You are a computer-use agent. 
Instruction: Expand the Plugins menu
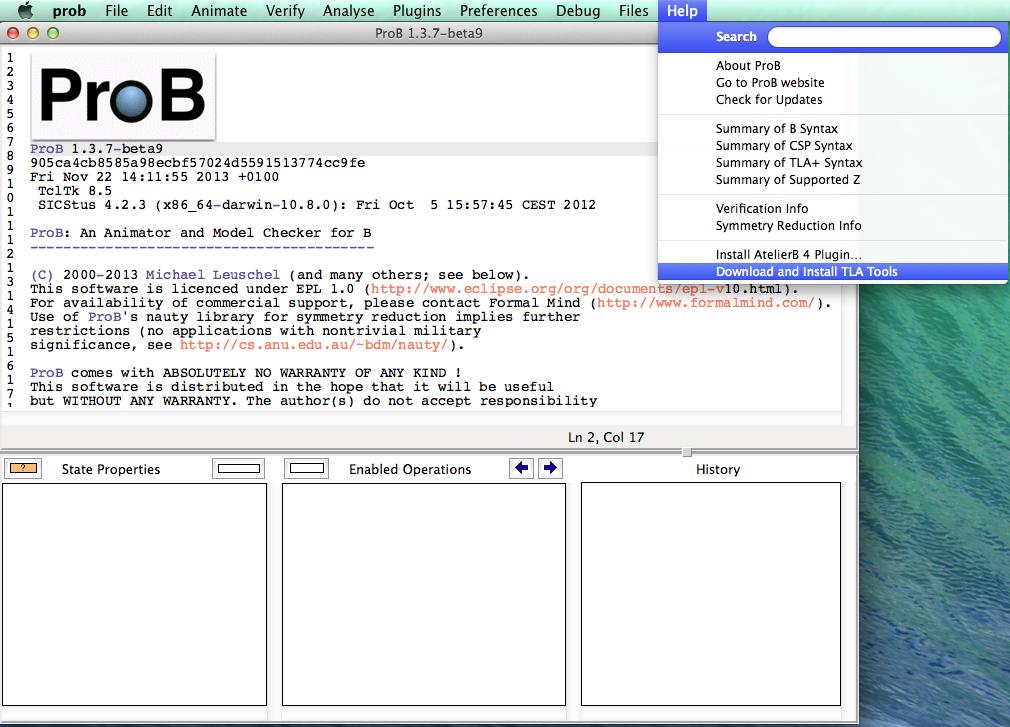(x=416, y=11)
